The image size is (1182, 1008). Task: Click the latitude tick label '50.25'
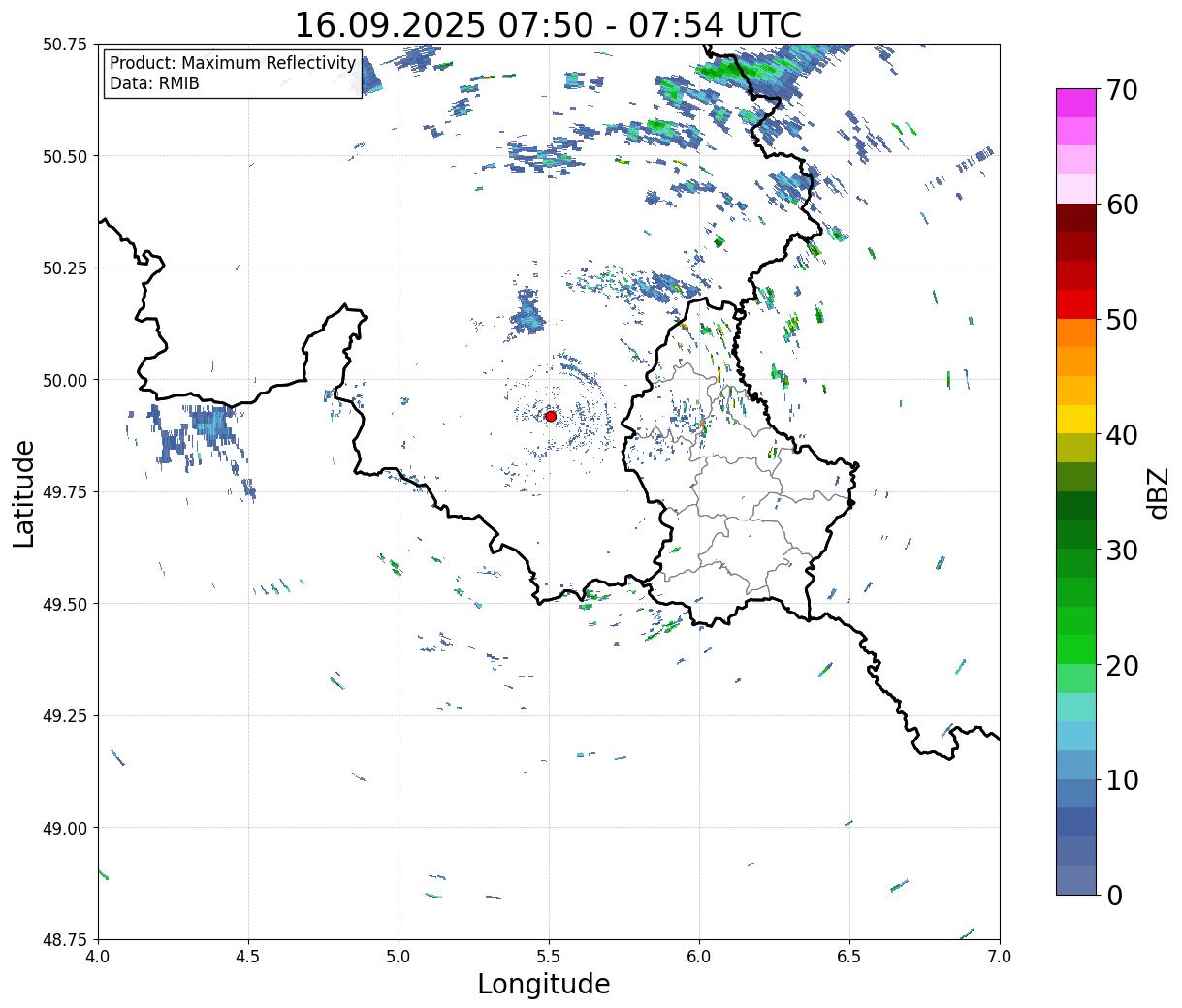(65, 268)
